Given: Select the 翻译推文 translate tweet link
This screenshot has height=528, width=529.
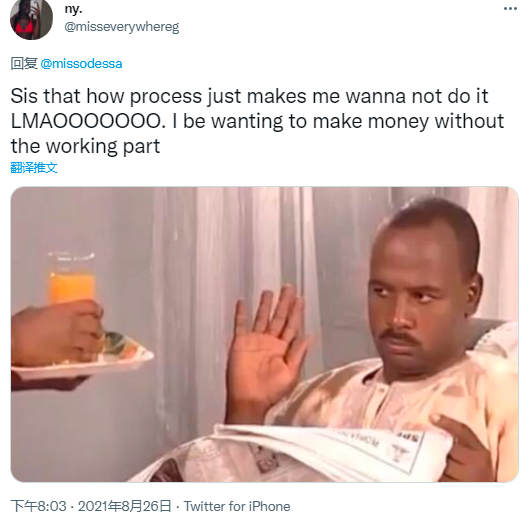Looking at the screenshot, I should pyautogui.click(x=34, y=167).
